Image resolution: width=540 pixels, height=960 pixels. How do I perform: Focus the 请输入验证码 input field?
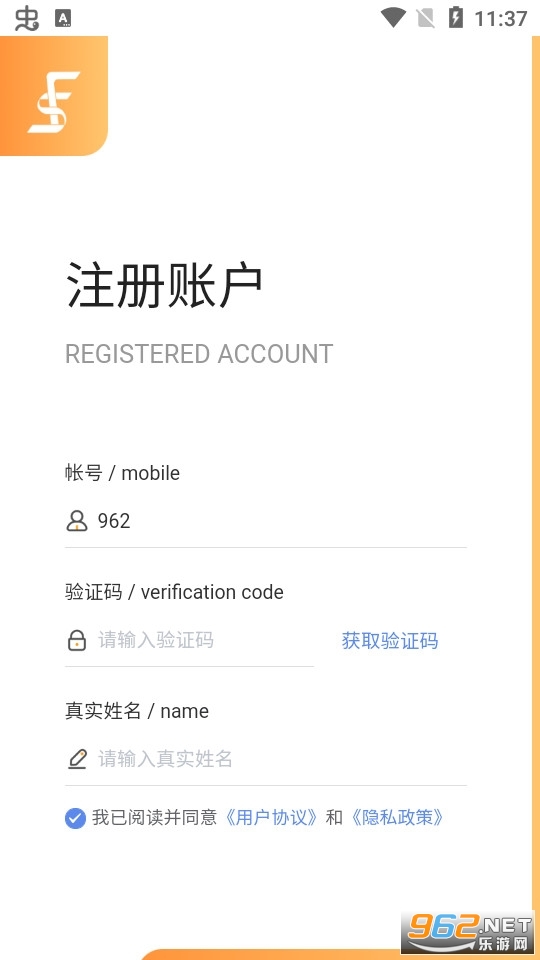pos(190,640)
